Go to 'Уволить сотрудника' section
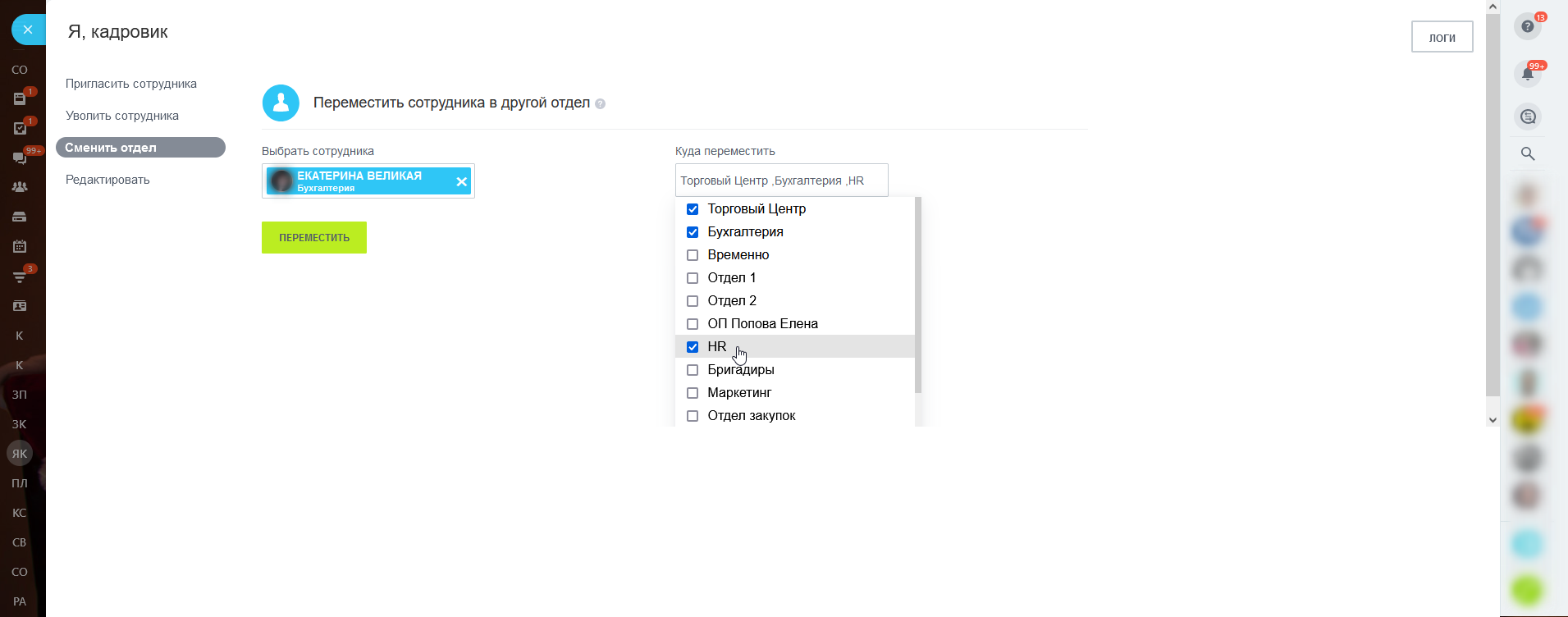 click(x=122, y=116)
